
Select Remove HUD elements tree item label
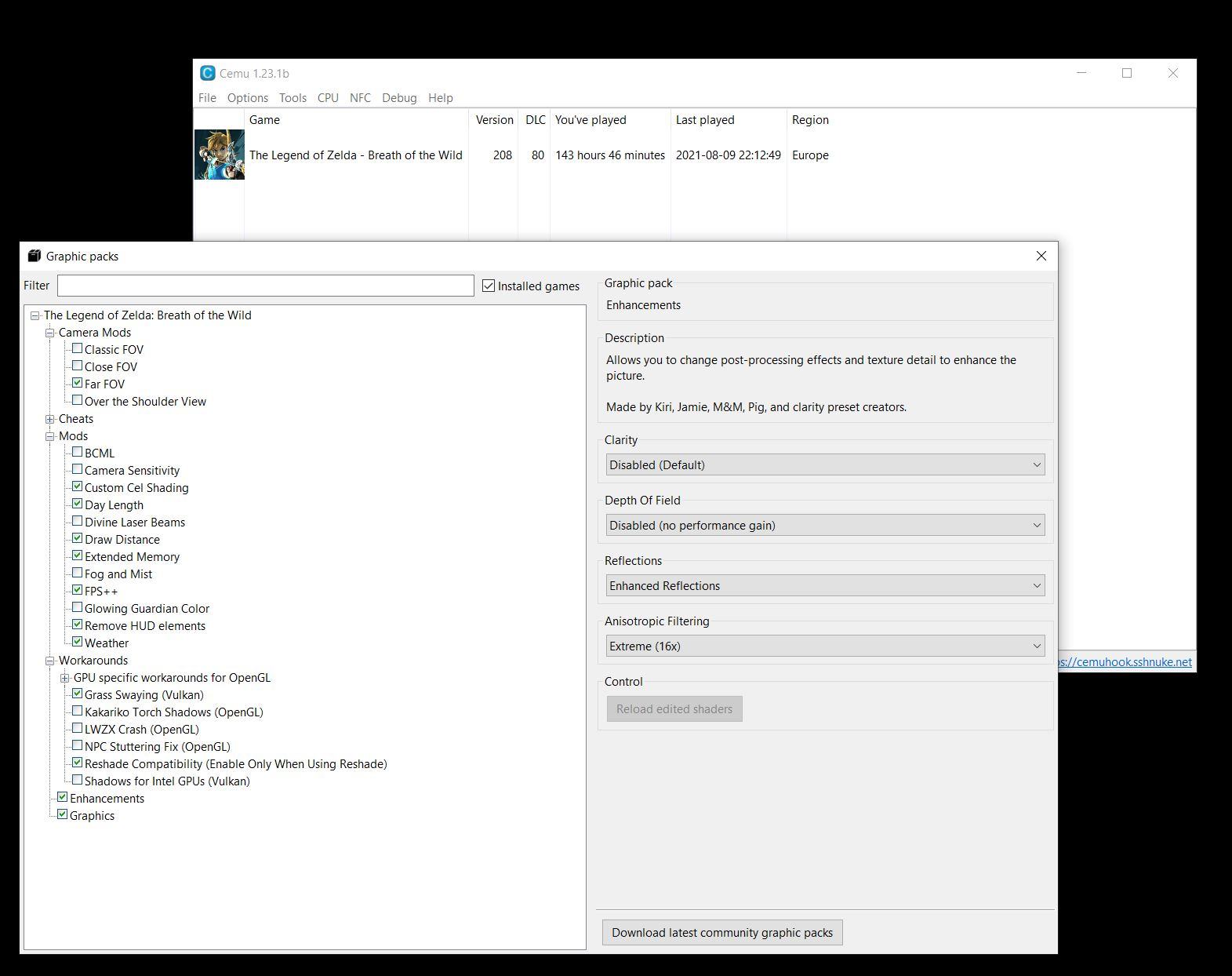[145, 626]
